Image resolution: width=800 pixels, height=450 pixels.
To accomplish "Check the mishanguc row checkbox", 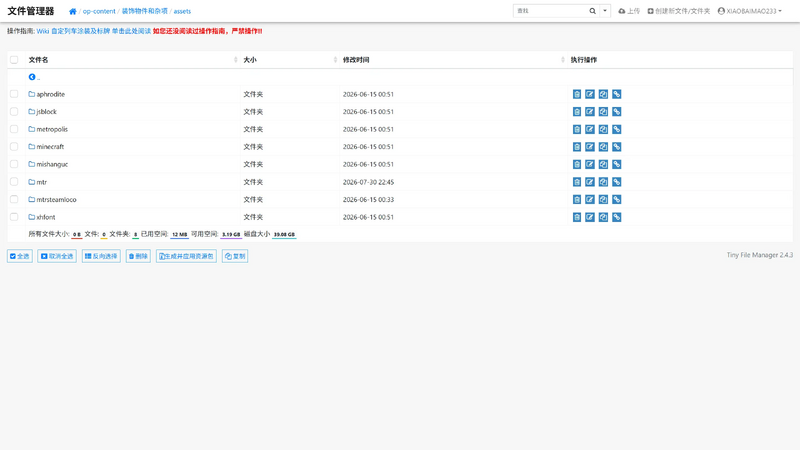I will pyautogui.click(x=14, y=164).
